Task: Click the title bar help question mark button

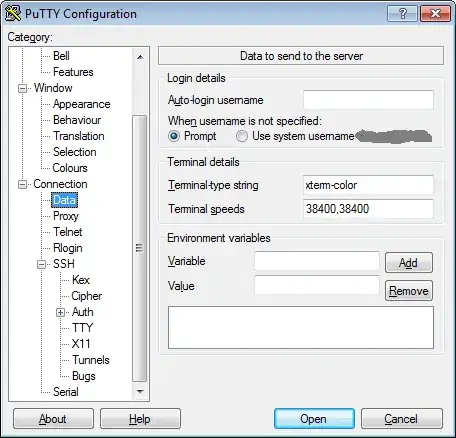Action: point(402,14)
